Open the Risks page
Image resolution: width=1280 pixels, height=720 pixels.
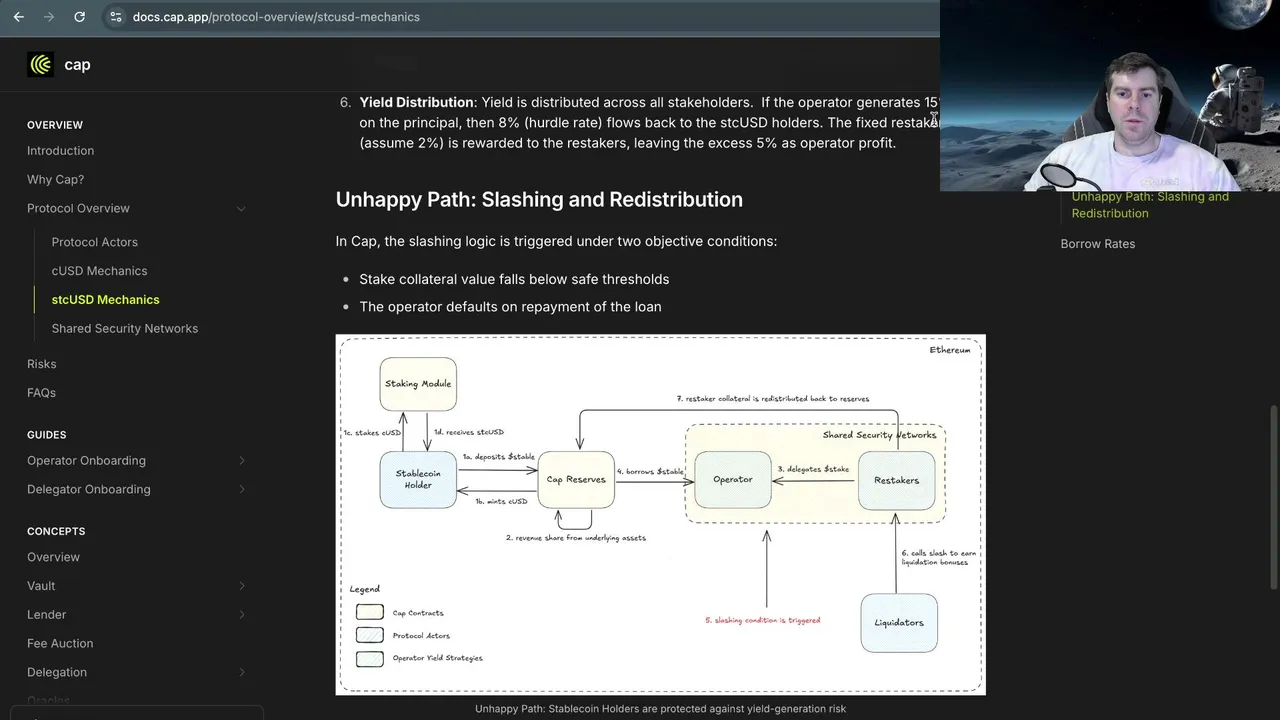[41, 364]
